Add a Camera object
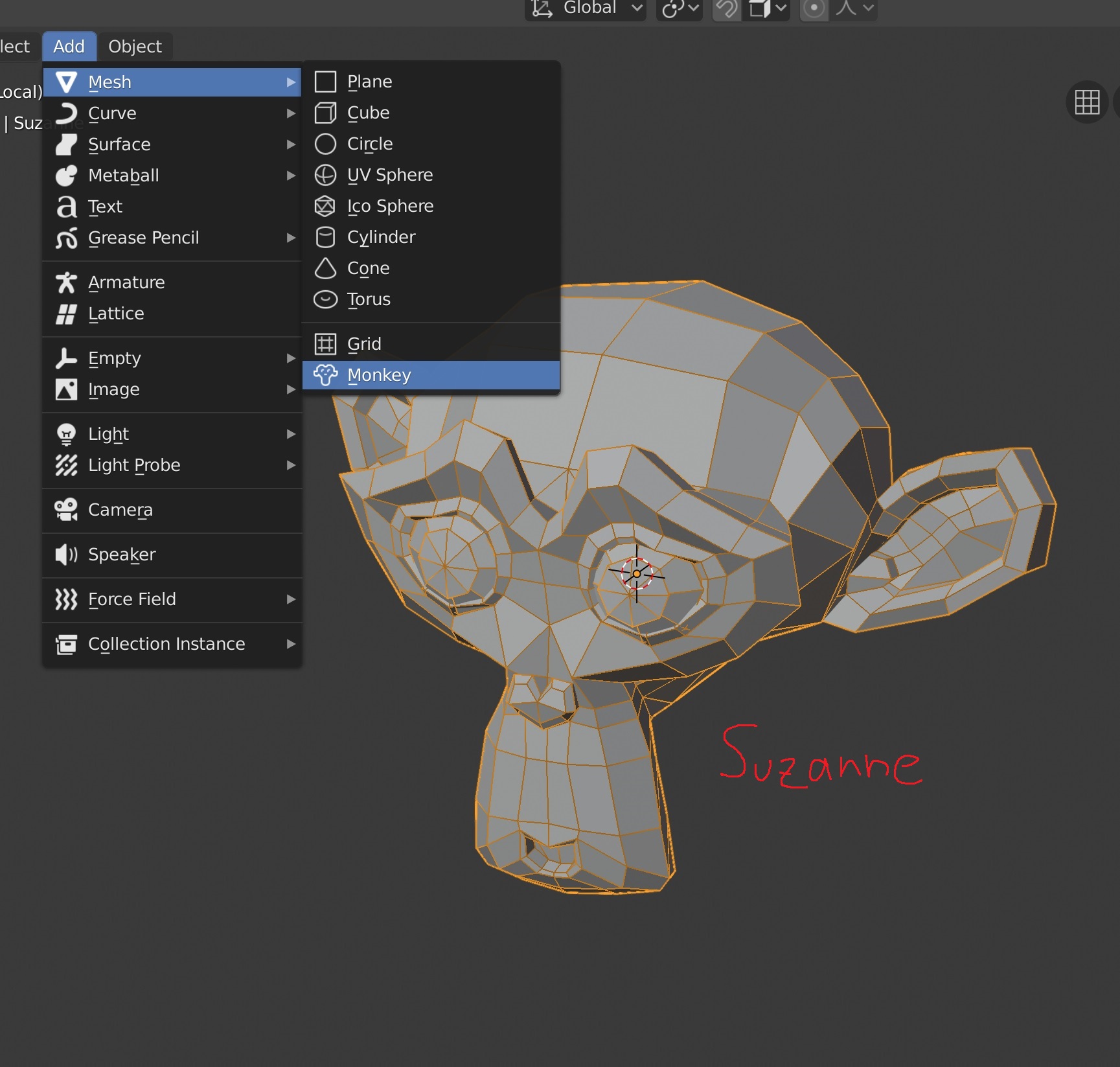 (x=172, y=510)
